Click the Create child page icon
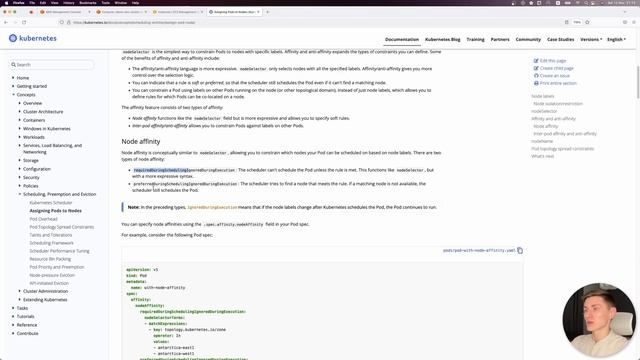 pos(536,68)
